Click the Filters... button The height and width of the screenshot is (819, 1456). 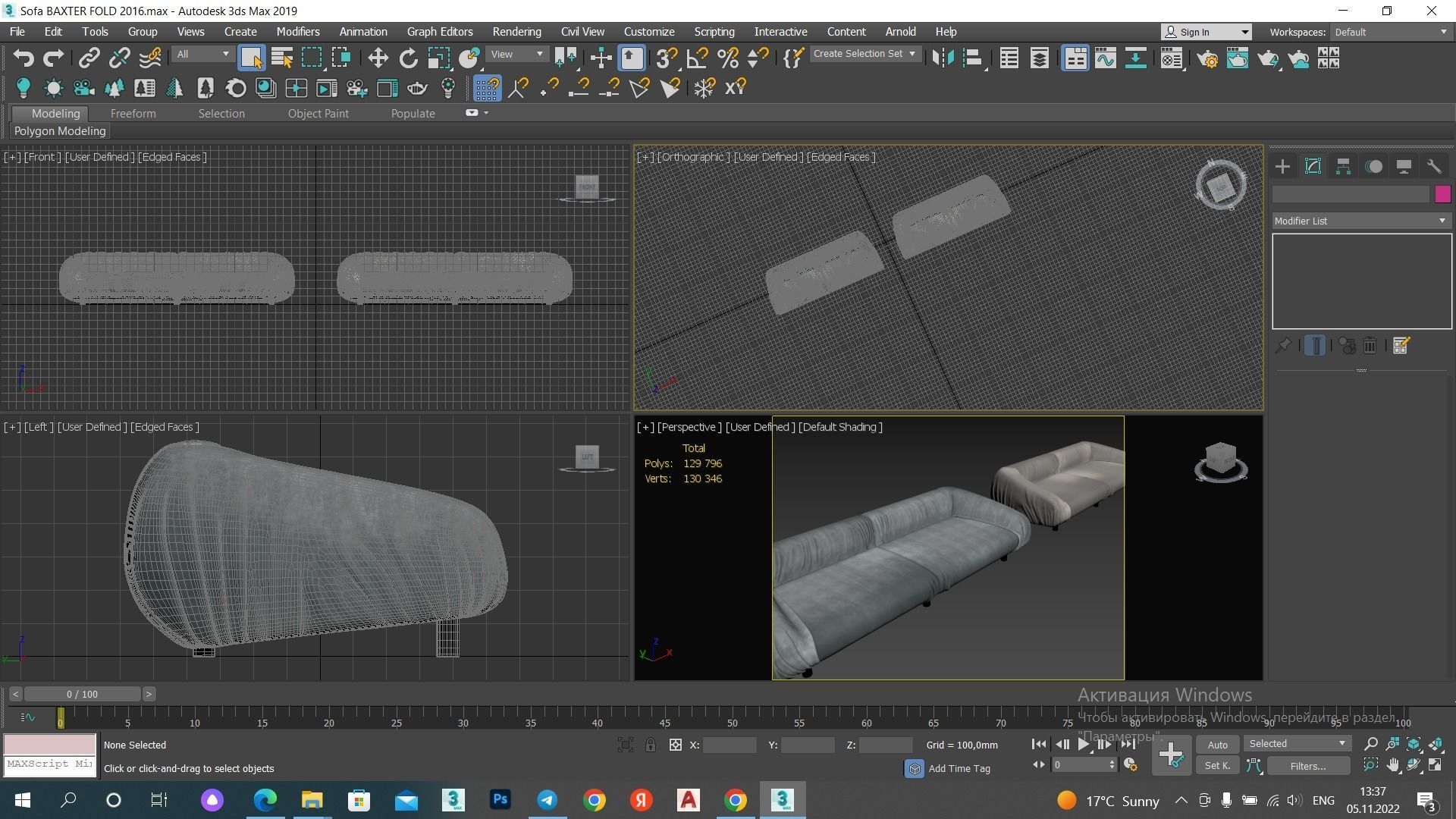pyautogui.click(x=1307, y=766)
